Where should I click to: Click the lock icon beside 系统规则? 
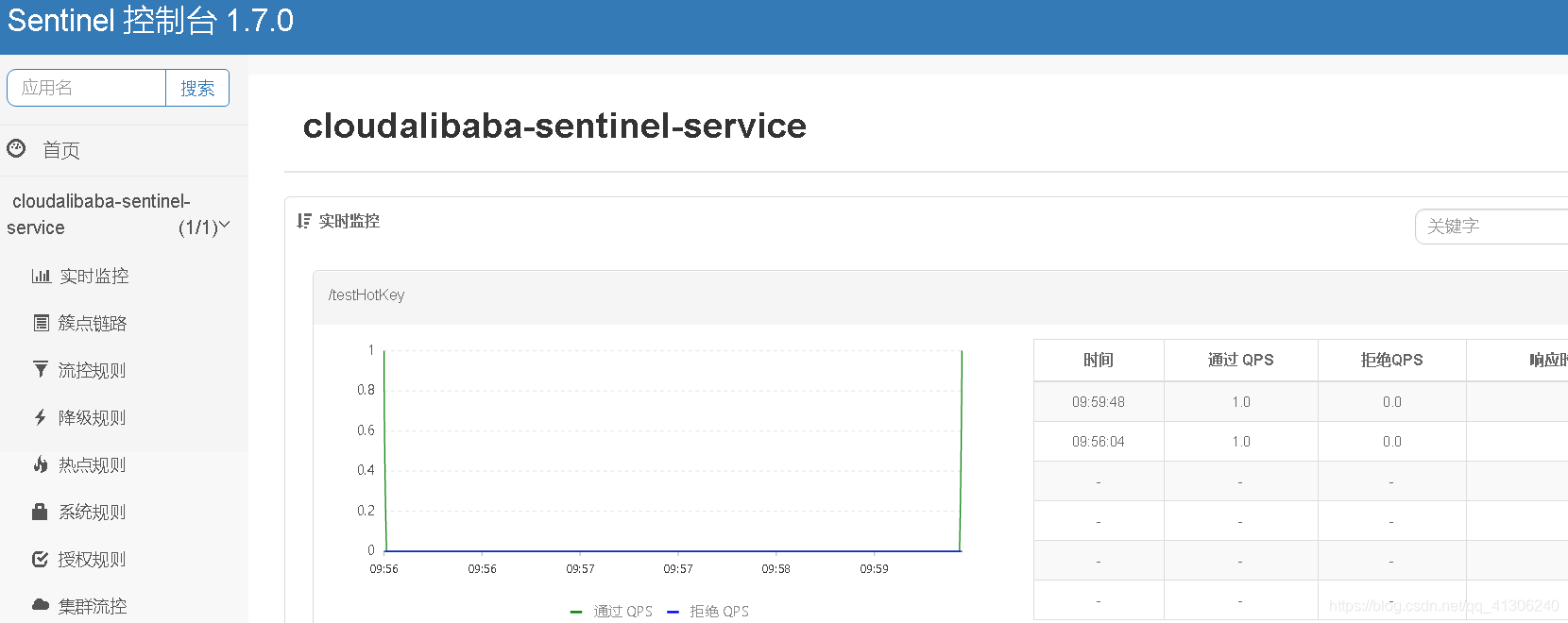40,512
